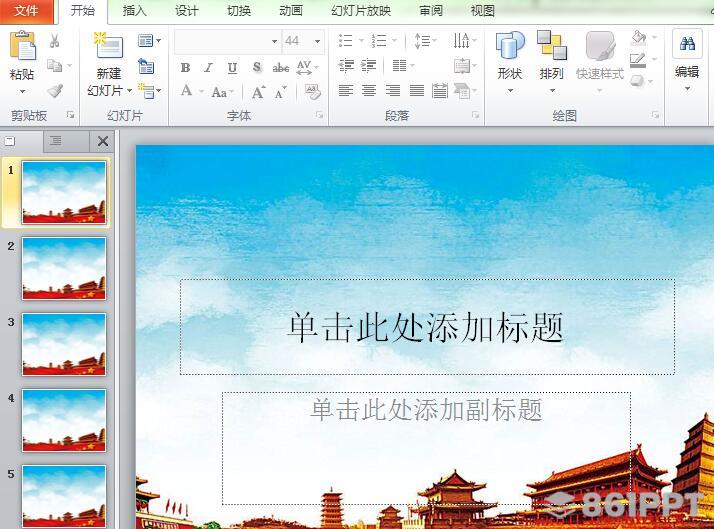
Task: Switch to the Insert tab
Action: pos(135,11)
